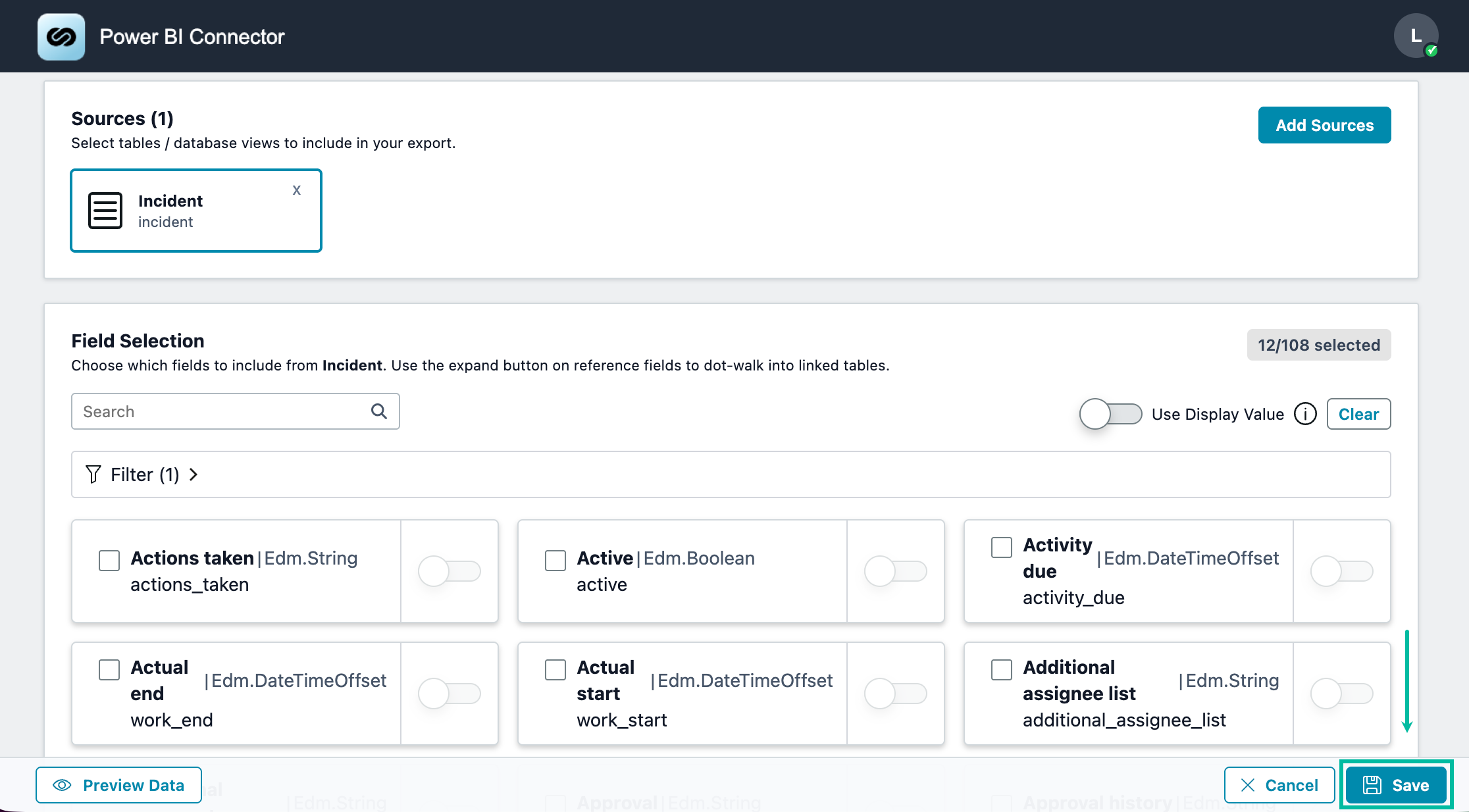Check the Actions taken field checkbox
Viewport: 1469px width, 812px height.
[109, 561]
